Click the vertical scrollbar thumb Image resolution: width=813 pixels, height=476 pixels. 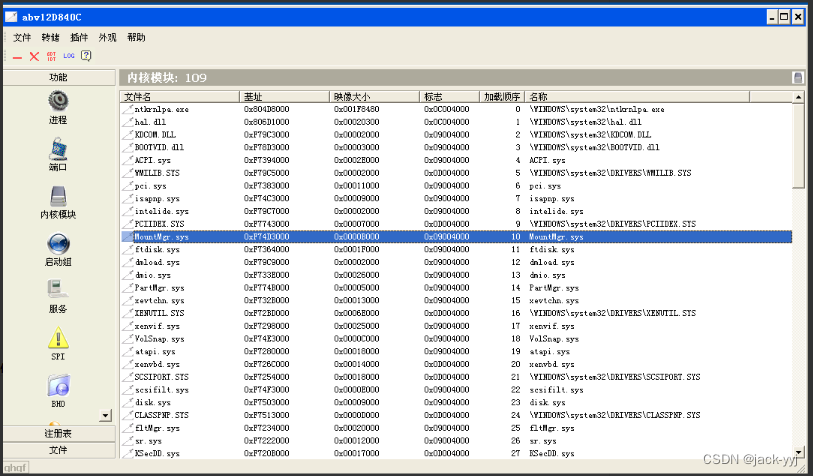pos(798,146)
